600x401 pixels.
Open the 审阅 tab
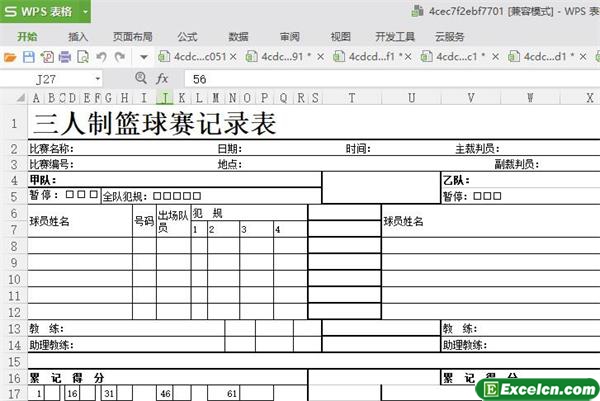(x=290, y=37)
